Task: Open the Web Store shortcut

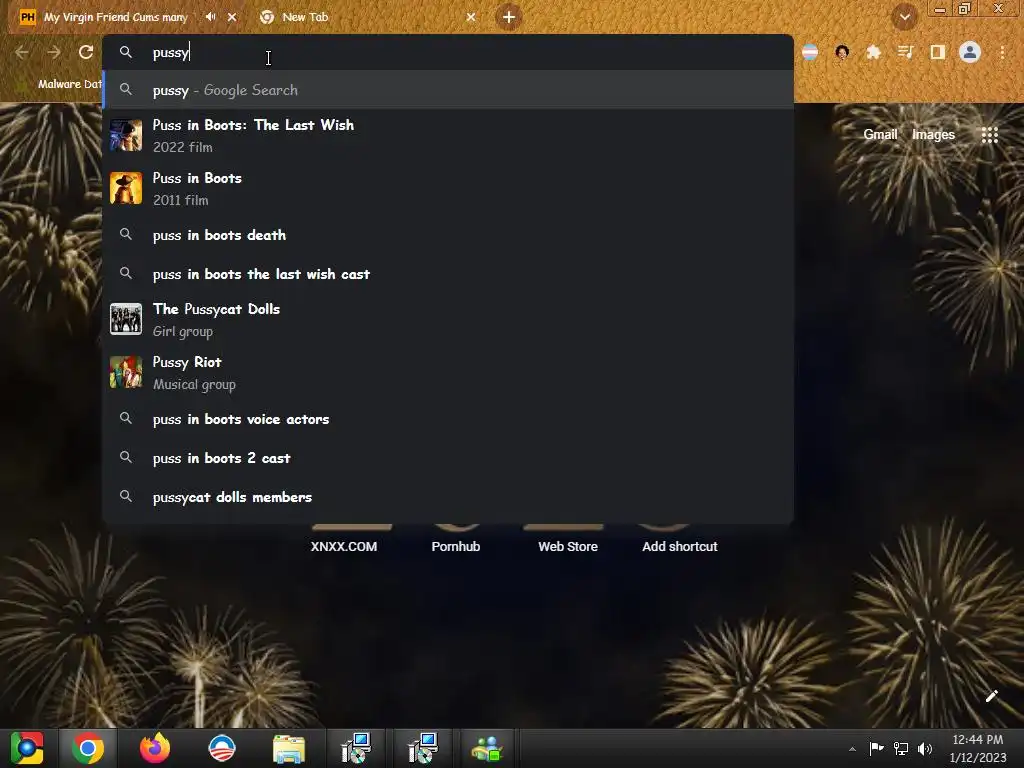Action: (568, 539)
